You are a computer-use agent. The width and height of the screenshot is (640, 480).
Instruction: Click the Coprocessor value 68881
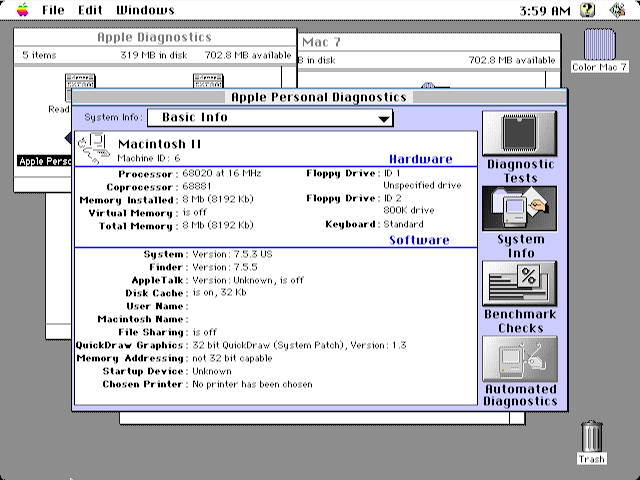pyautogui.click(x=197, y=186)
